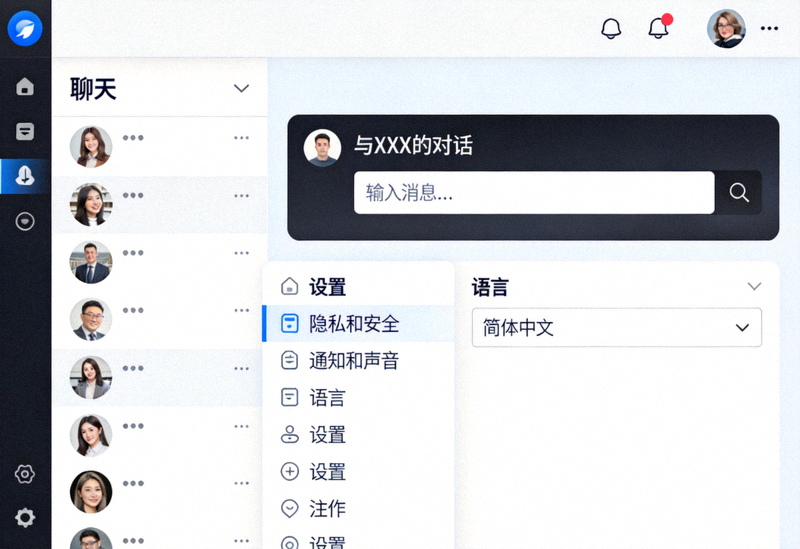800x549 pixels.
Task: Open more options for the first chat
Action: (x=241, y=138)
